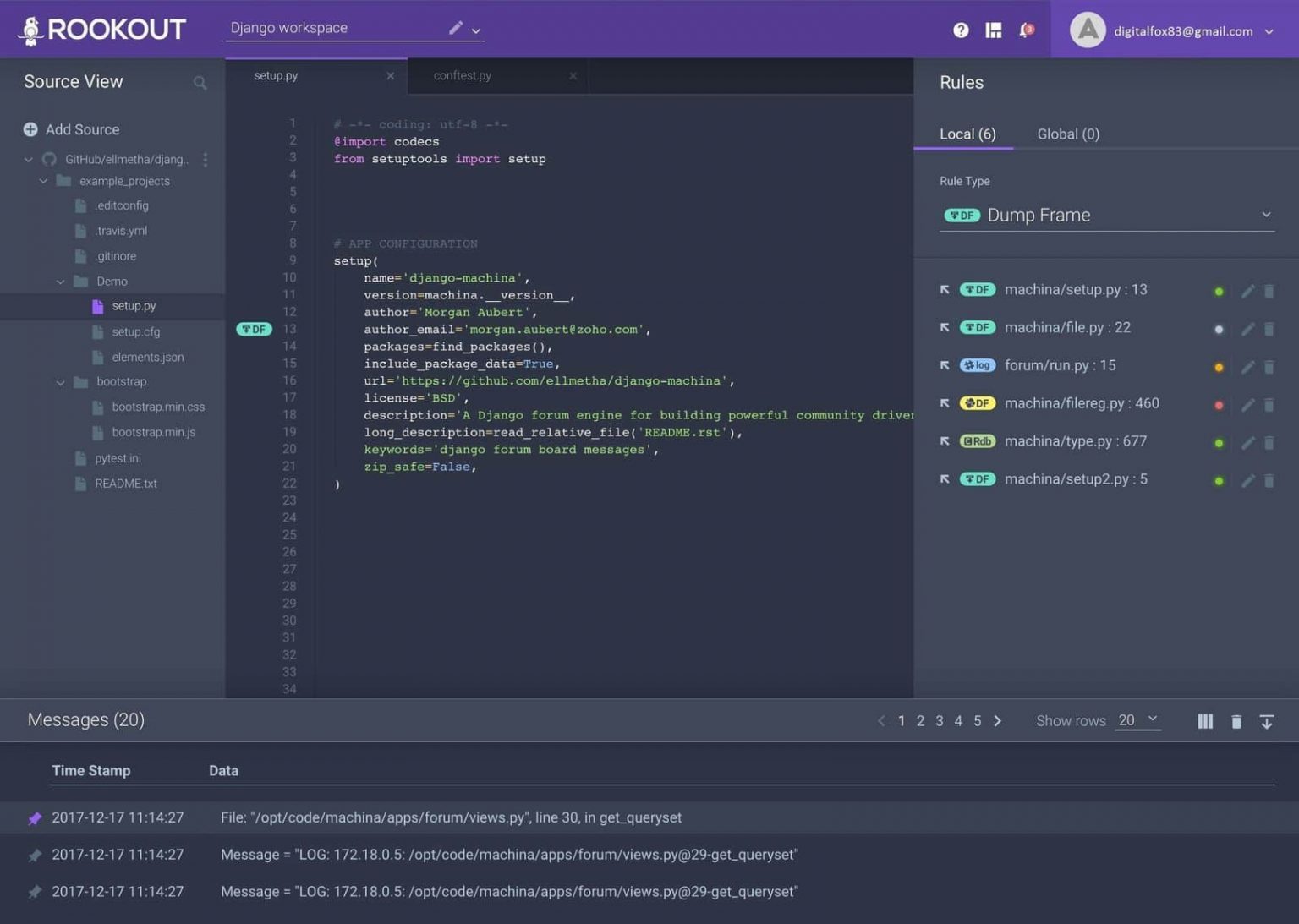Open the notifications bell icon
The image size is (1299, 924).
[x=1026, y=30]
